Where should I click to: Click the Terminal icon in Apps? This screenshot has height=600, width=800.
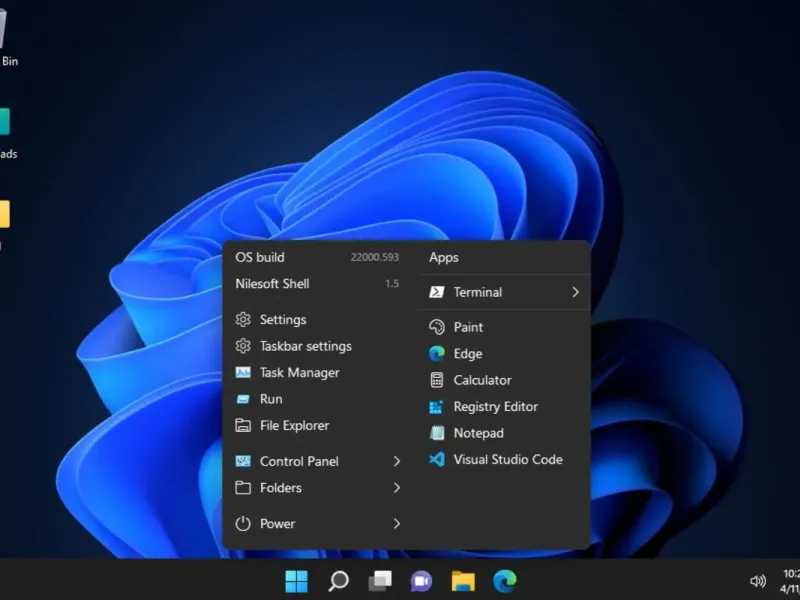[437, 292]
